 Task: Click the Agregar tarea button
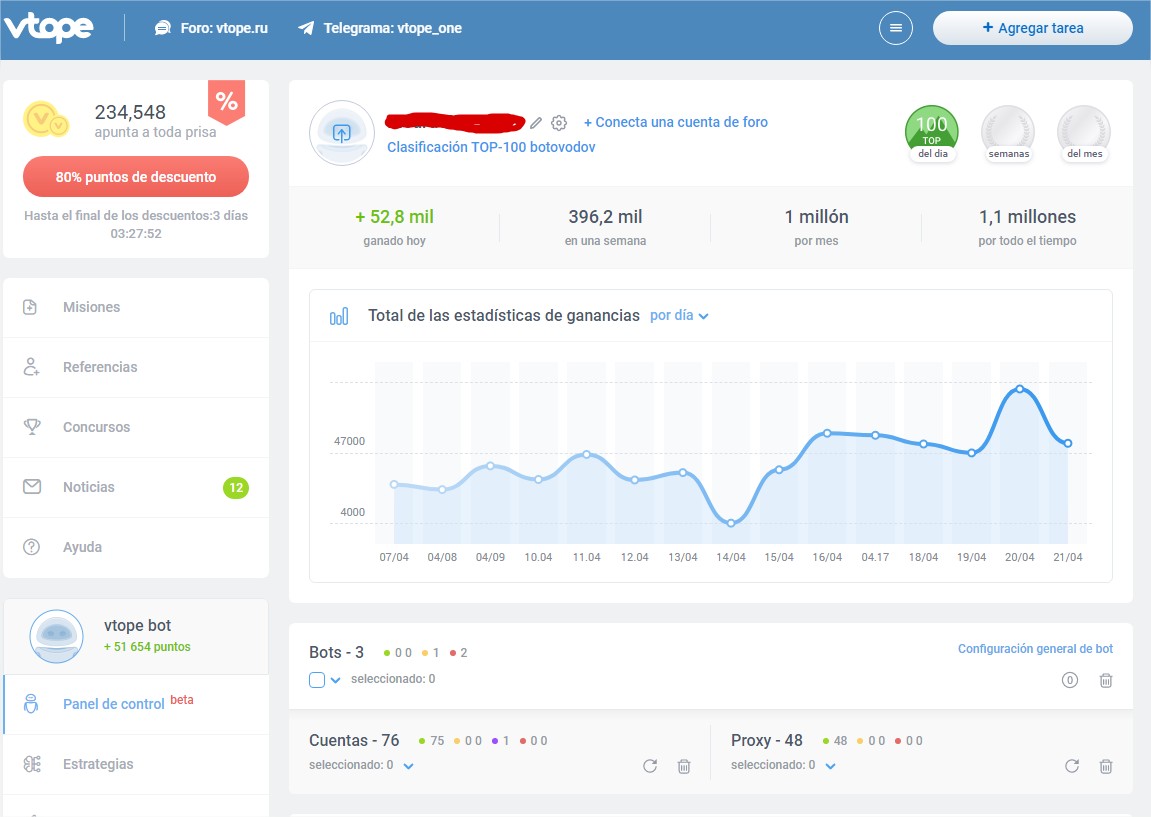(x=1033, y=28)
